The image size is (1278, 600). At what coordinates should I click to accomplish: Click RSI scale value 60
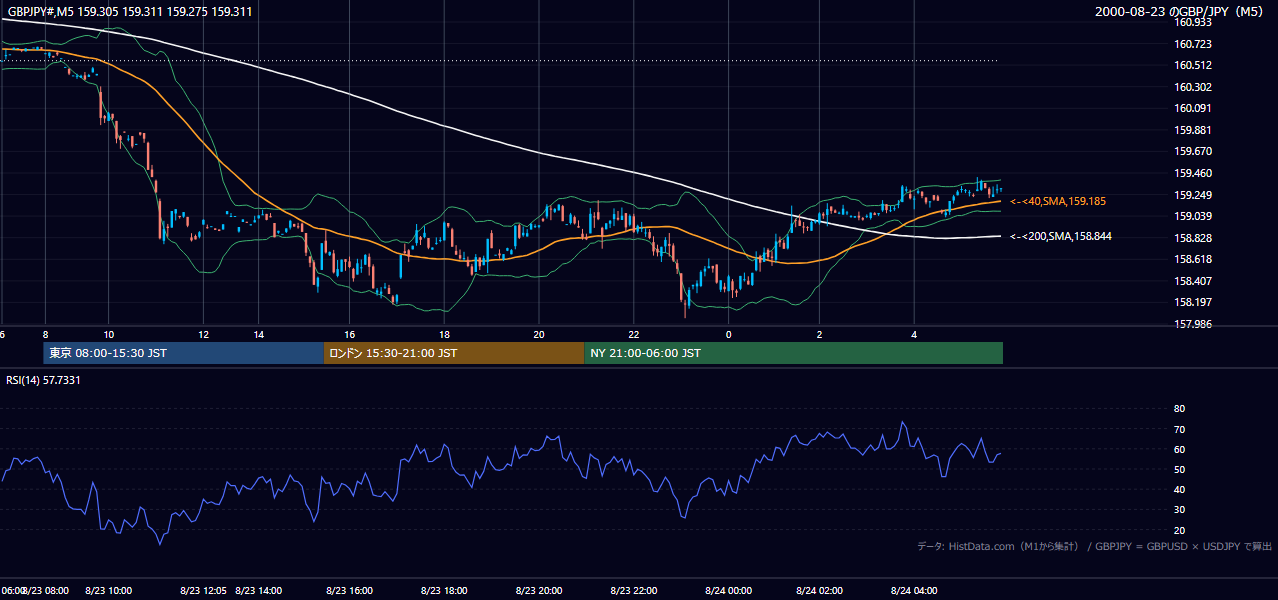point(1179,449)
